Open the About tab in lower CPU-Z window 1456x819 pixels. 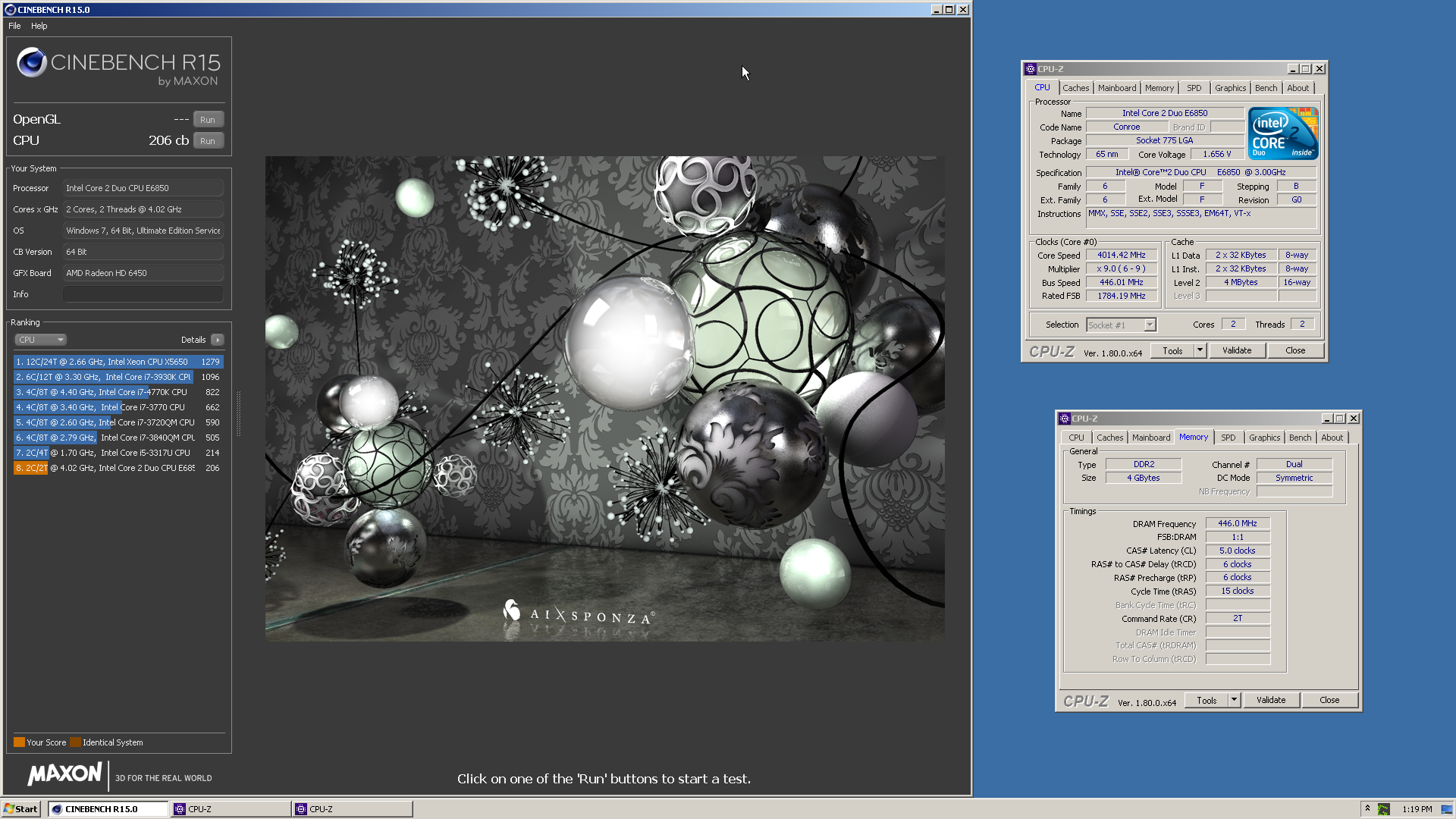1332,438
